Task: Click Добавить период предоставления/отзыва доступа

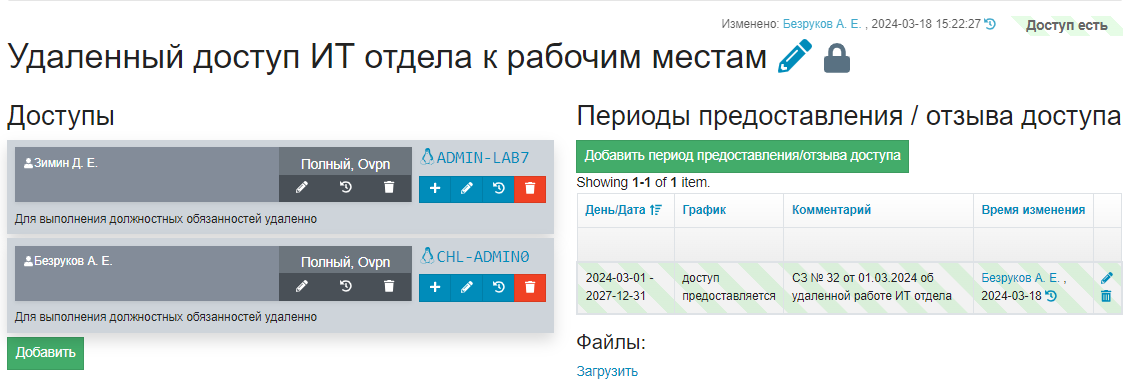Action: coord(742,156)
